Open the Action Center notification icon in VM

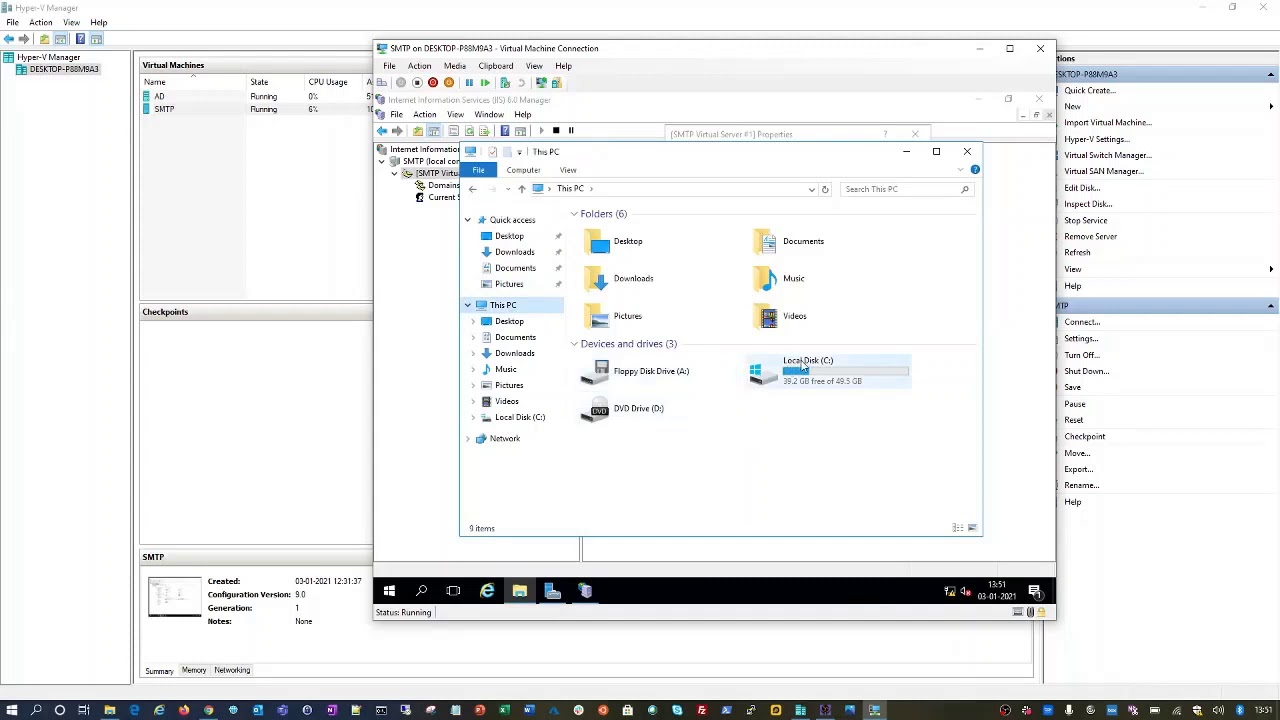coord(1035,591)
